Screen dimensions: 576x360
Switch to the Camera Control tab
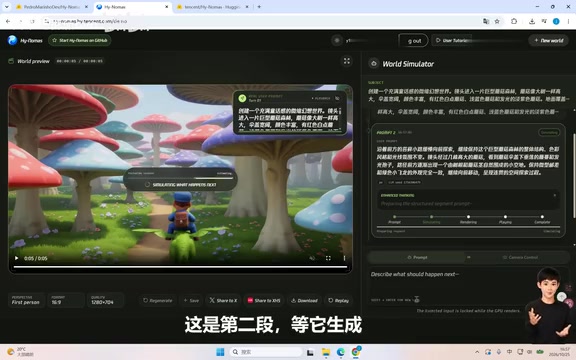(520, 257)
